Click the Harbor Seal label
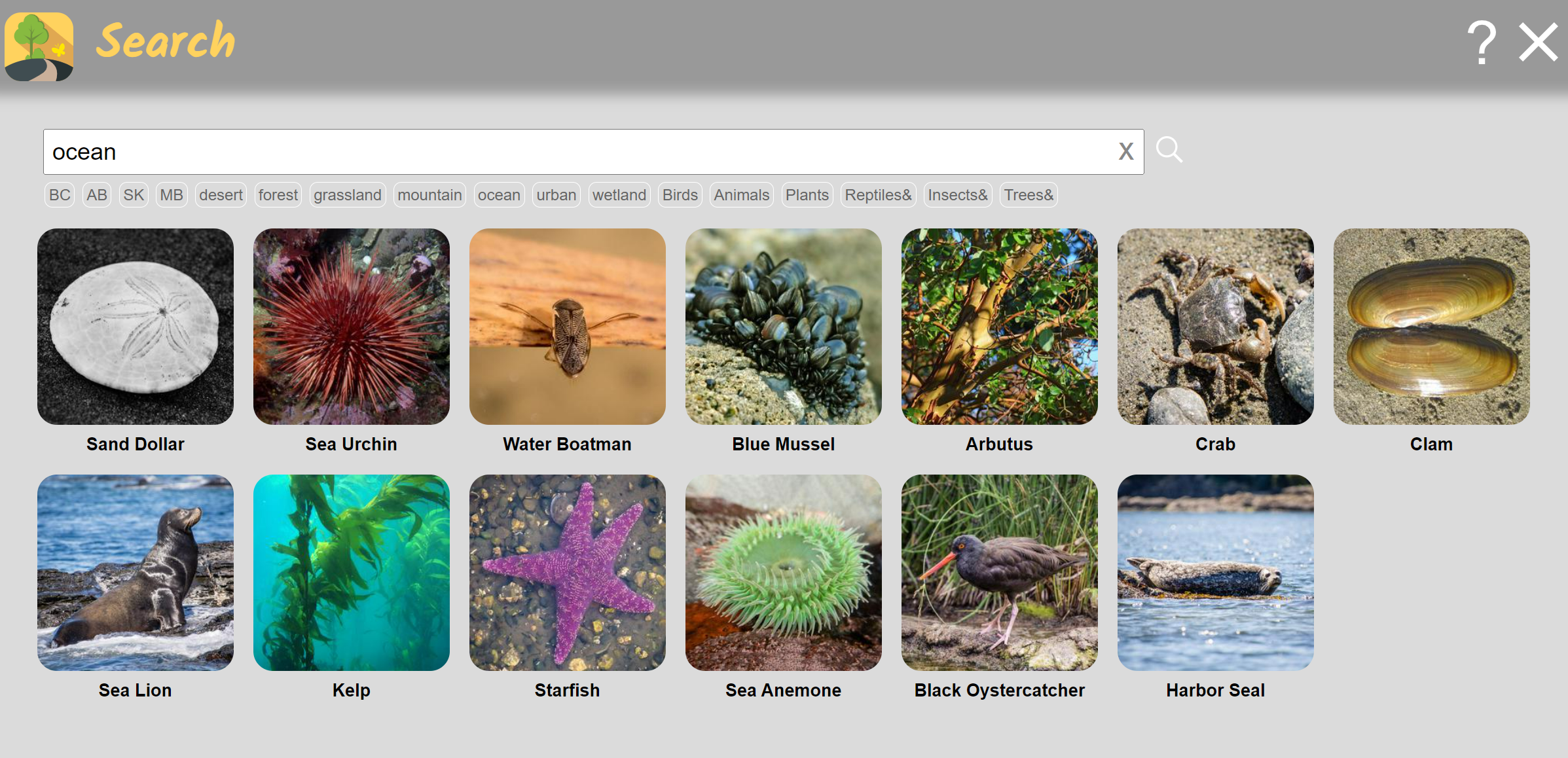This screenshot has width=1568, height=758. tap(1215, 690)
